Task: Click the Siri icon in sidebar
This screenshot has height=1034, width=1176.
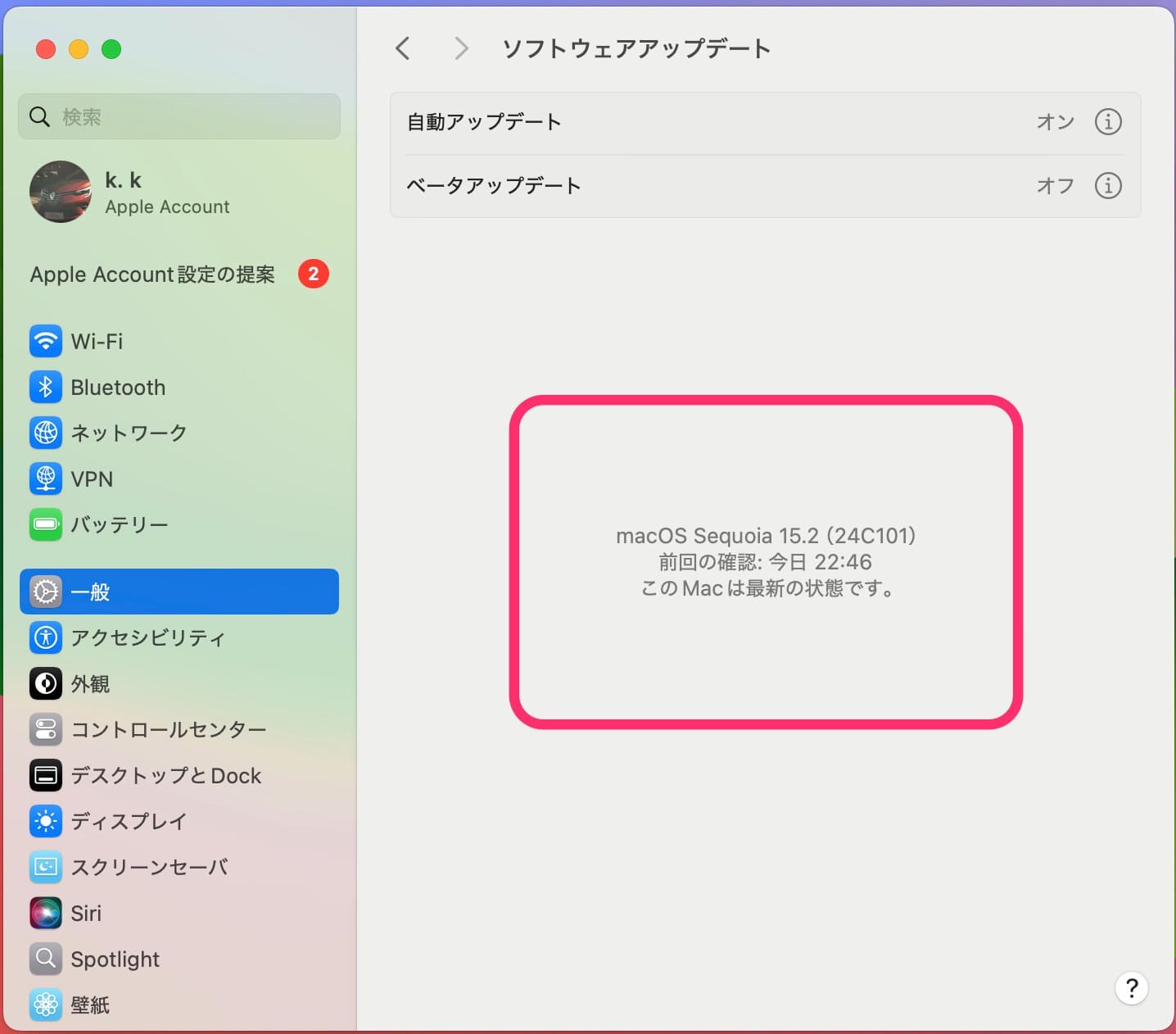Action: 46,913
